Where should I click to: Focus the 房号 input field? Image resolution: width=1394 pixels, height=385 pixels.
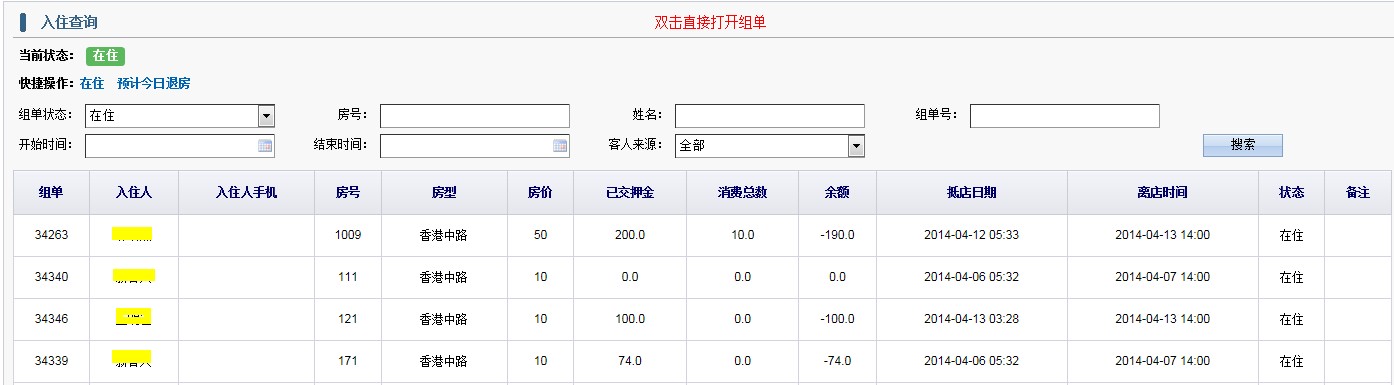click(x=475, y=116)
